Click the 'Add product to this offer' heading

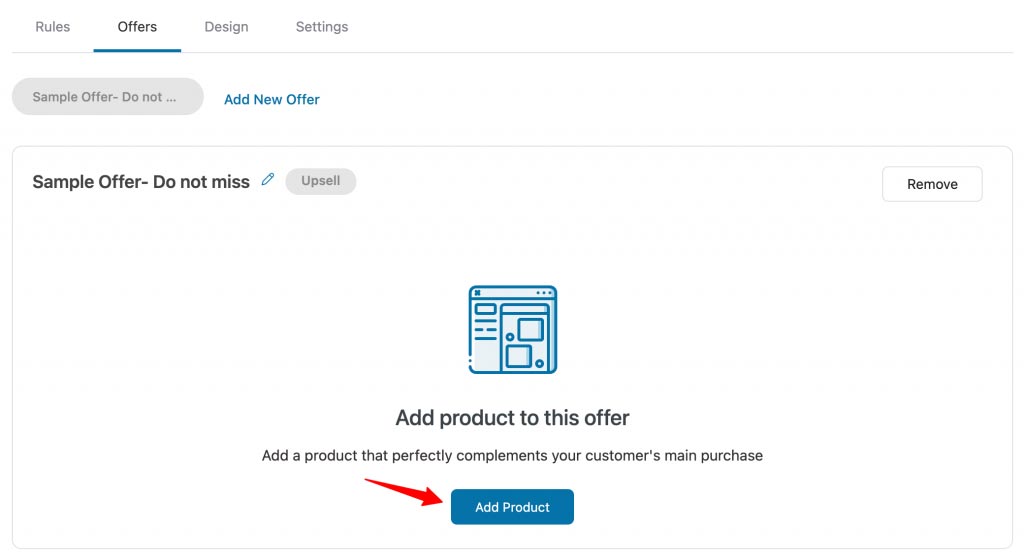pyautogui.click(x=513, y=418)
